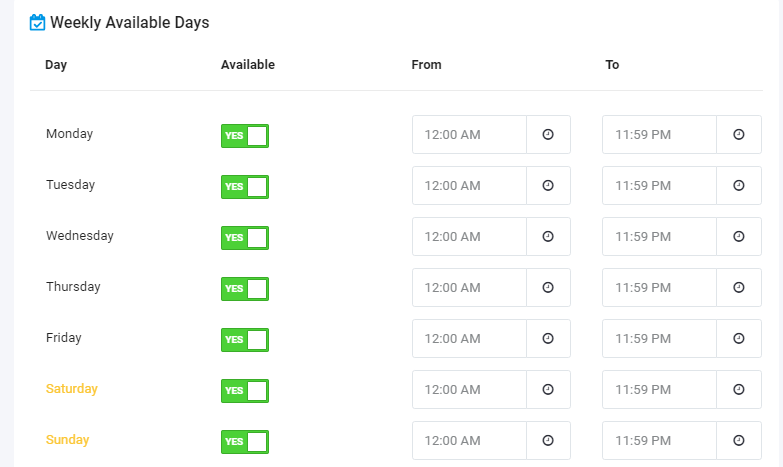The height and width of the screenshot is (467, 783).
Task: Disable Wednesday availability toggle
Action: [x=245, y=238]
